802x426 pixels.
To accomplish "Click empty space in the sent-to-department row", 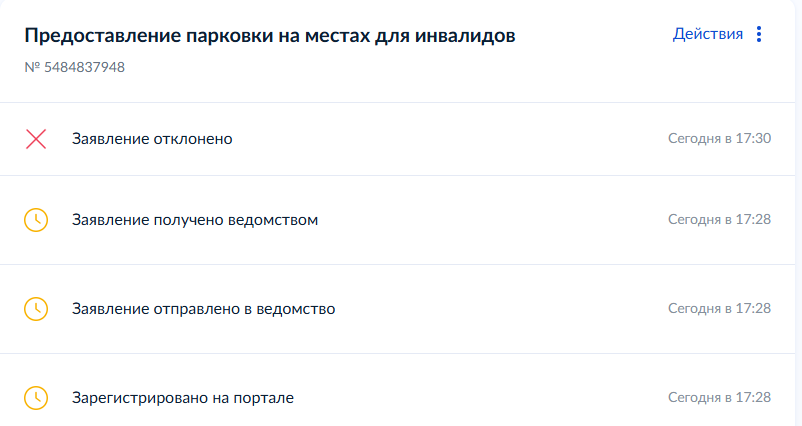I will (x=501, y=309).
